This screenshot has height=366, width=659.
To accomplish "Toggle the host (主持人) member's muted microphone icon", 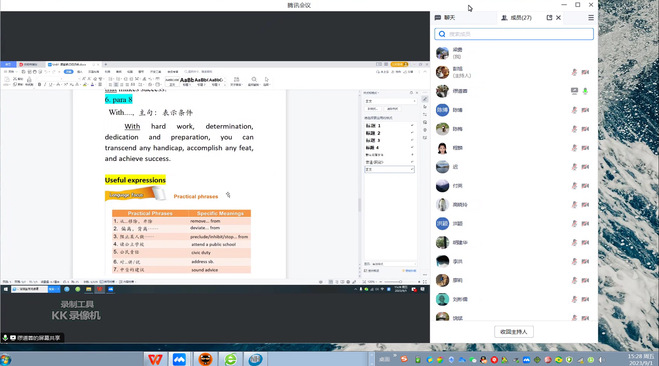I will click(x=574, y=72).
